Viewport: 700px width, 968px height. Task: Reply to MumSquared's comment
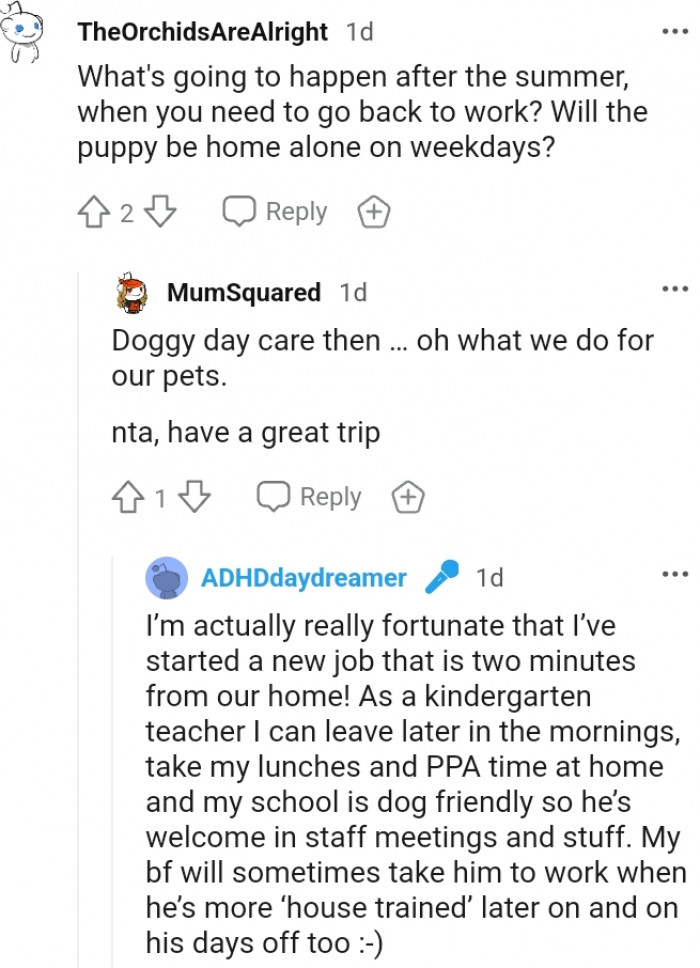point(310,496)
